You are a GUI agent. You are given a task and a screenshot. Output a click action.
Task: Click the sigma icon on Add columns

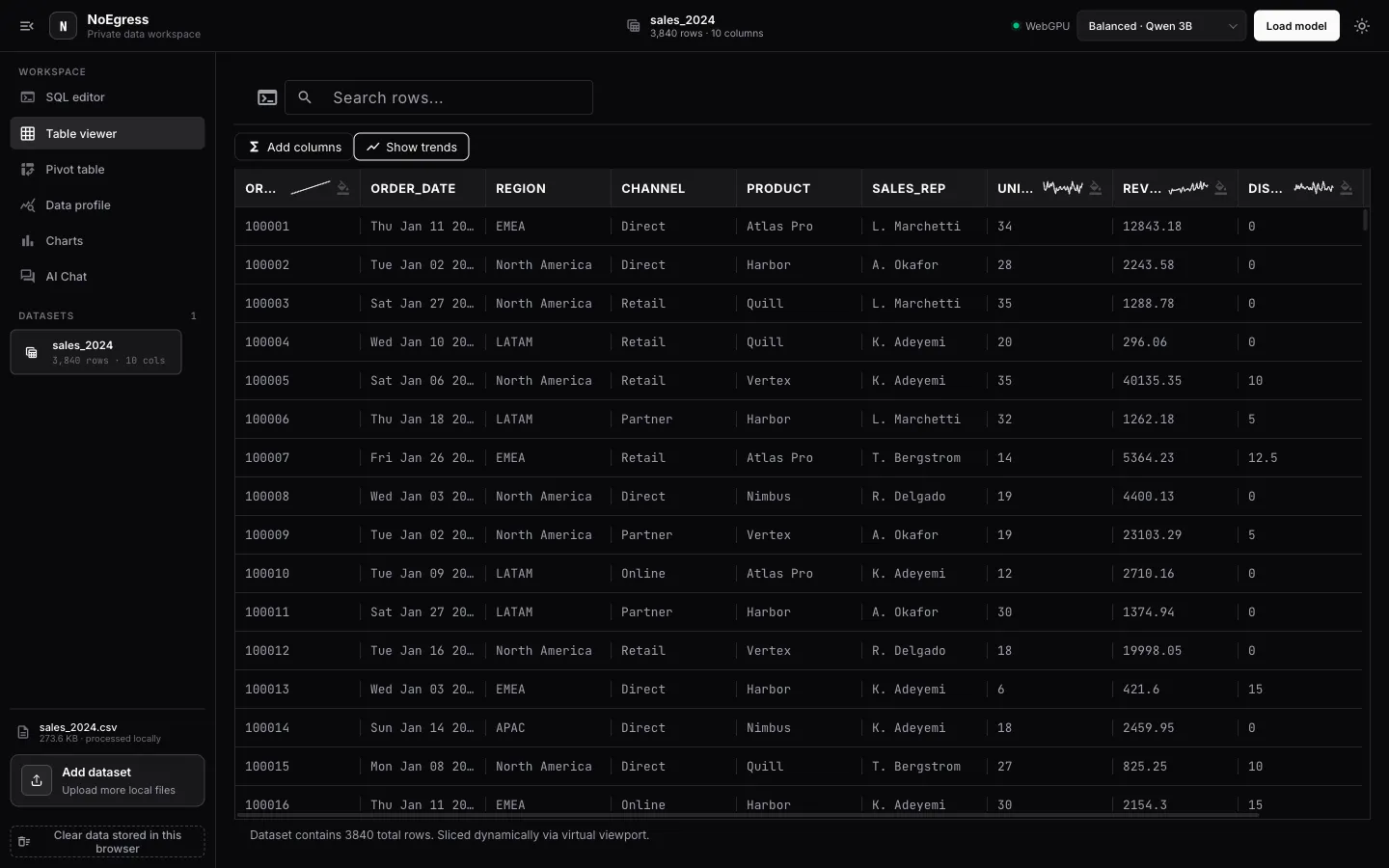click(x=254, y=147)
